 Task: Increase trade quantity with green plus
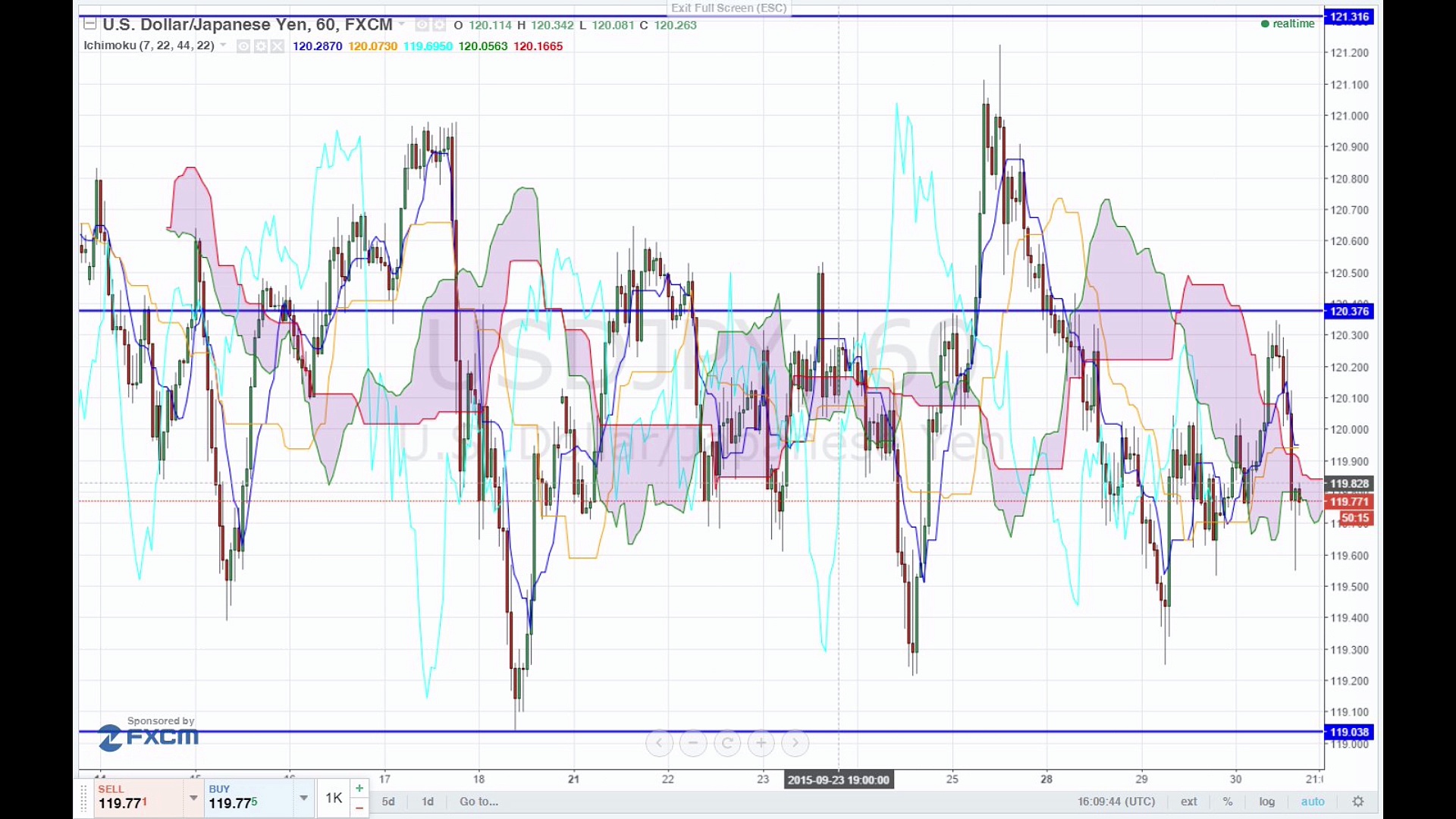click(359, 789)
